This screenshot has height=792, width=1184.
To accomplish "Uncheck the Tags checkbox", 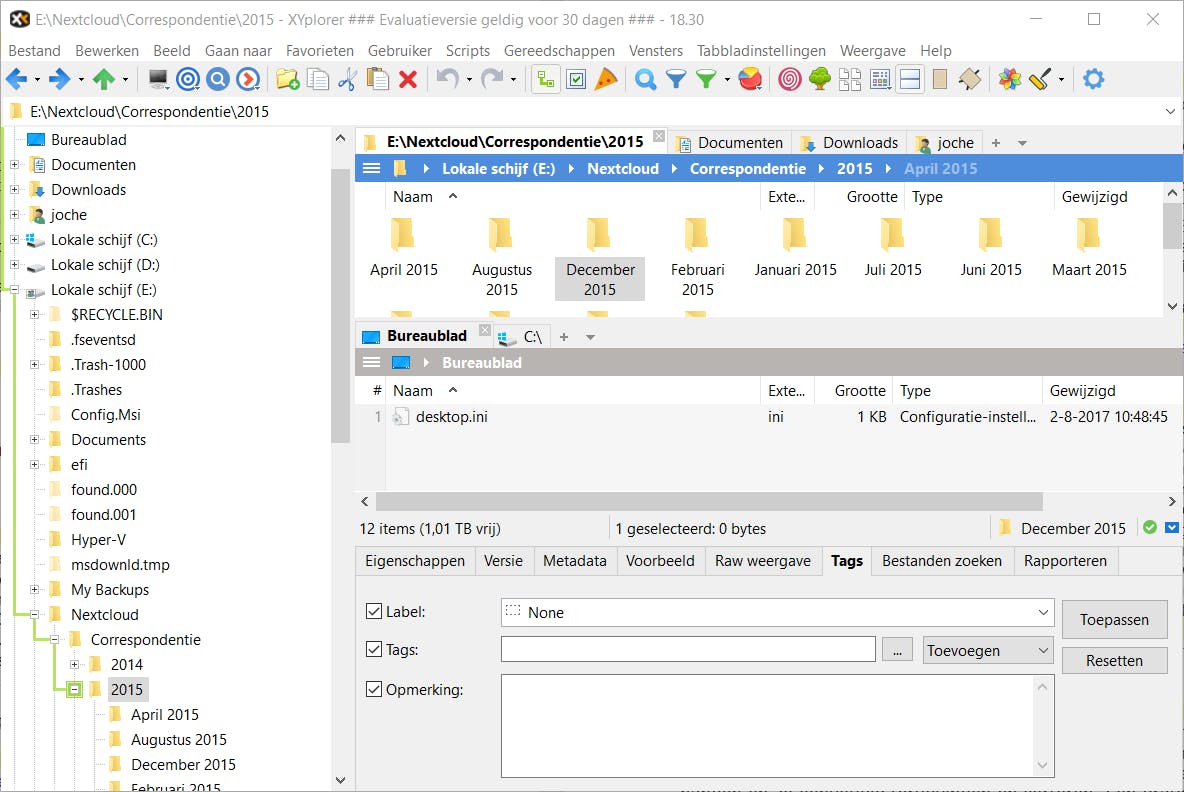I will pos(375,650).
